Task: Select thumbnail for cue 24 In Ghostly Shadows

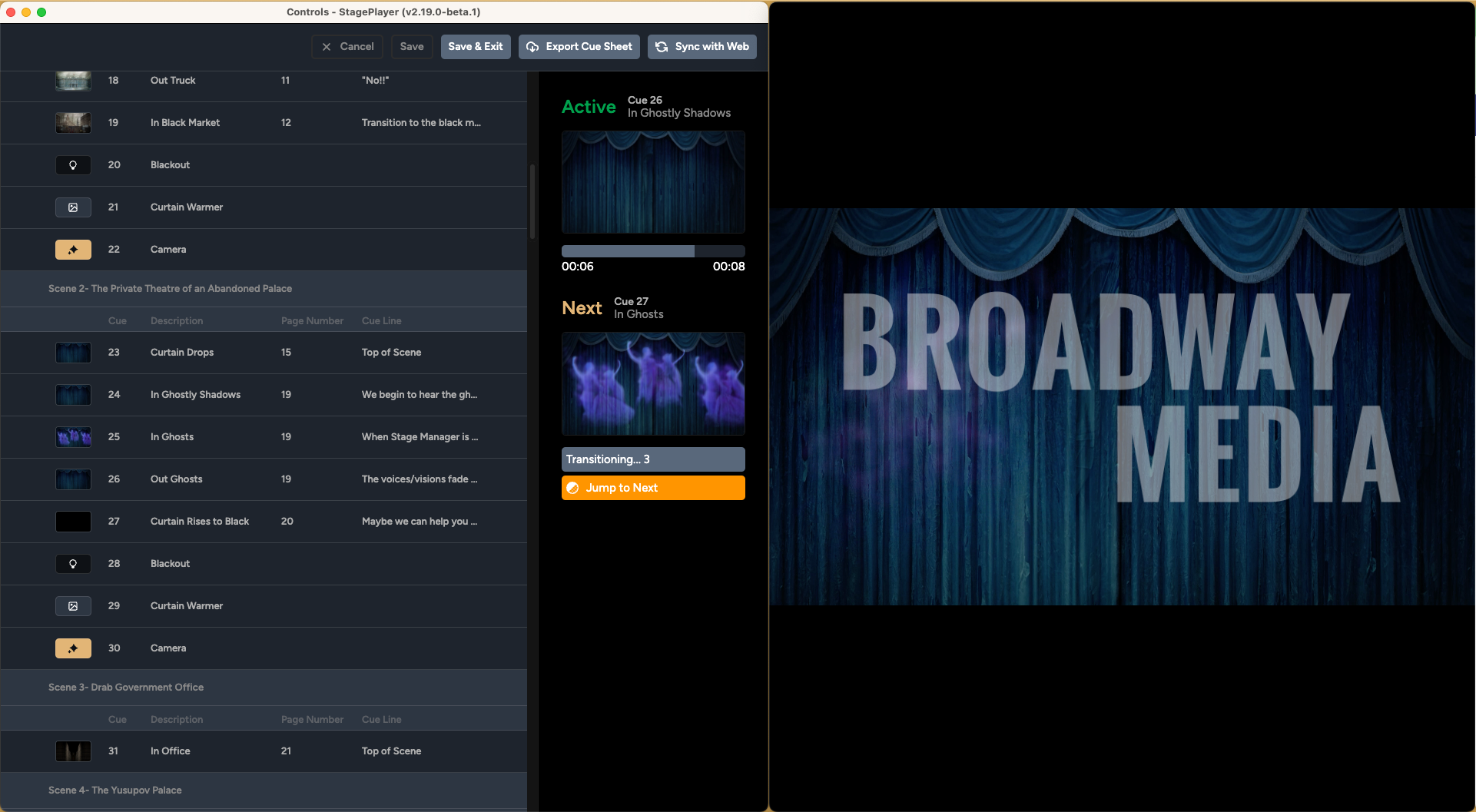Action: (73, 395)
